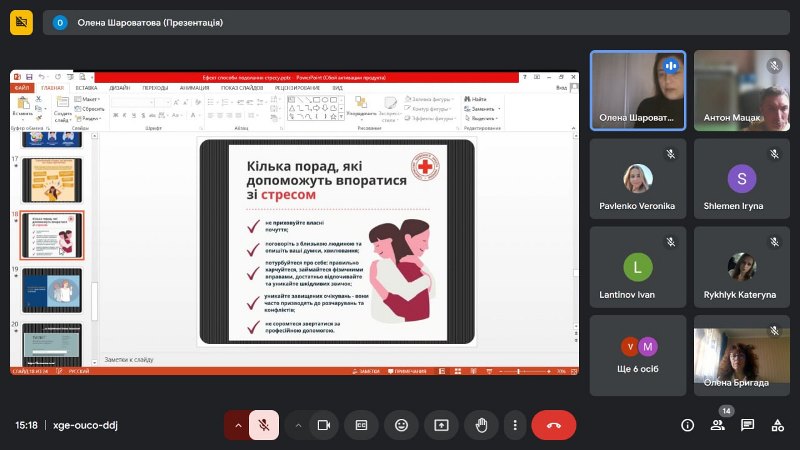Turn on closed captions
The width and height of the screenshot is (800, 450).
click(362, 425)
